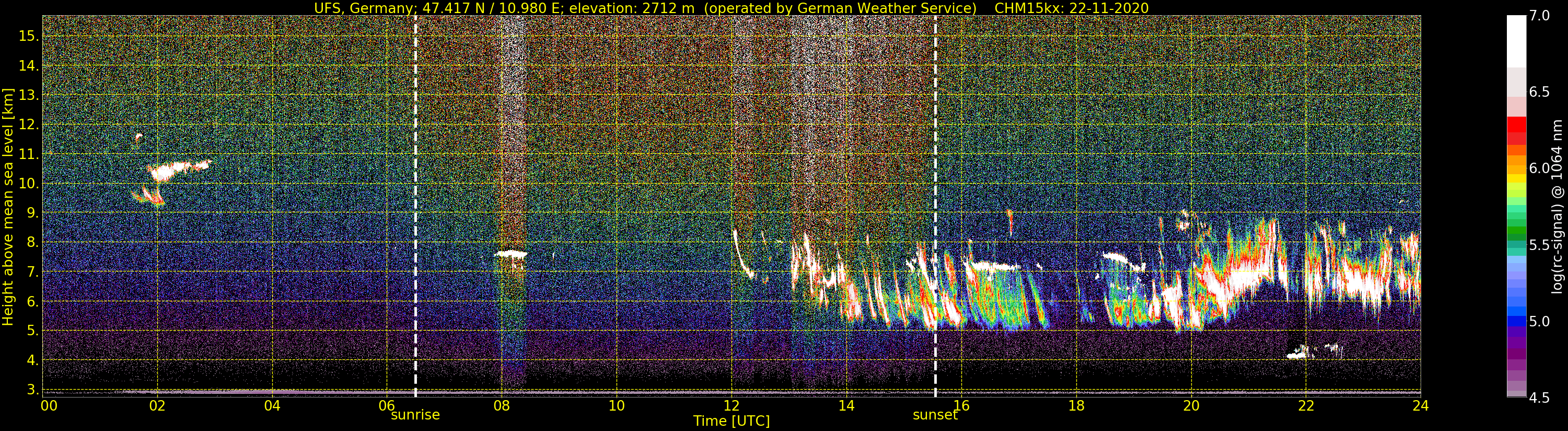
Task: Click the '18' time axis tick label
Action: tap(1076, 405)
